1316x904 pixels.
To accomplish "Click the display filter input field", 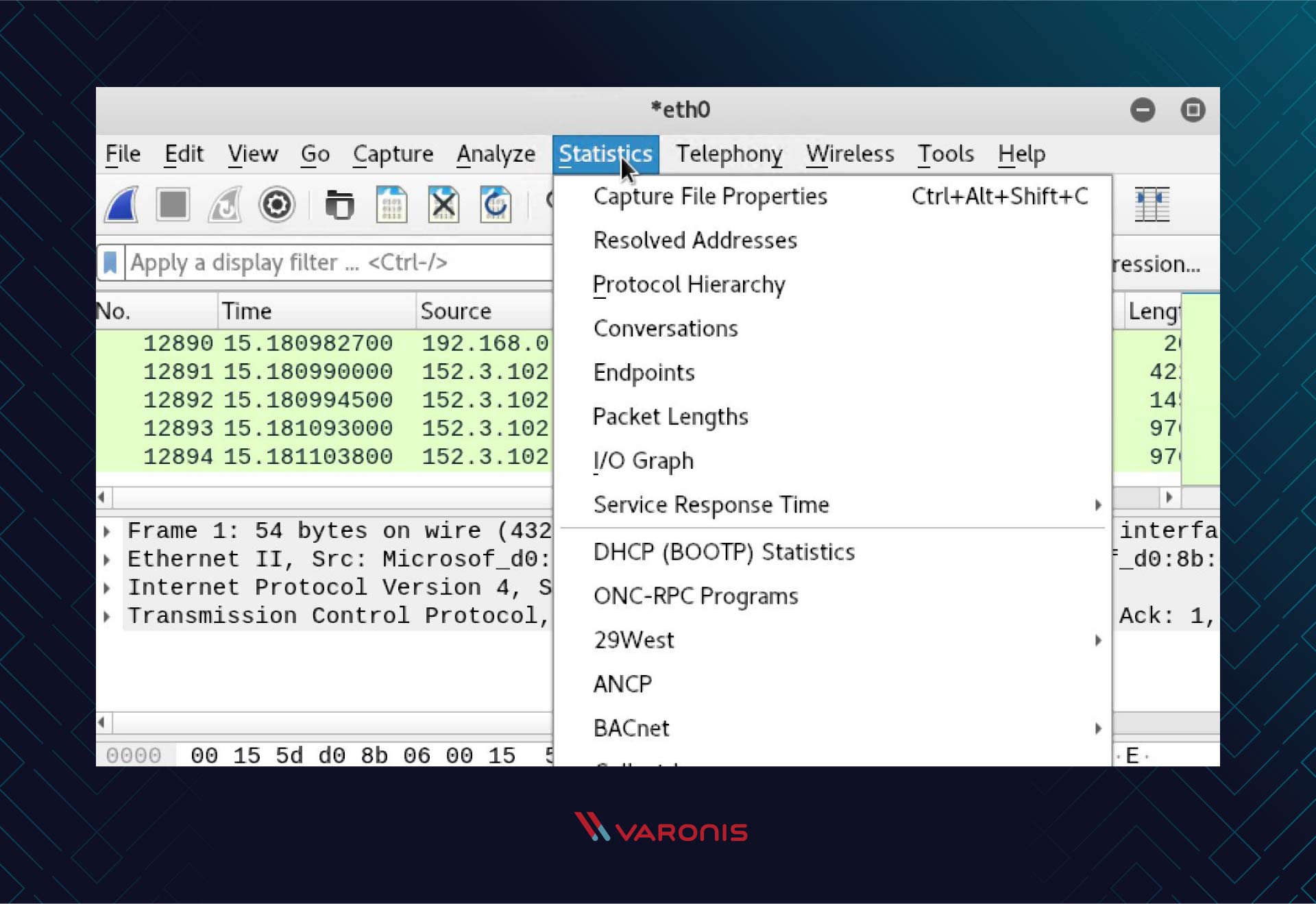I will tap(339, 262).
